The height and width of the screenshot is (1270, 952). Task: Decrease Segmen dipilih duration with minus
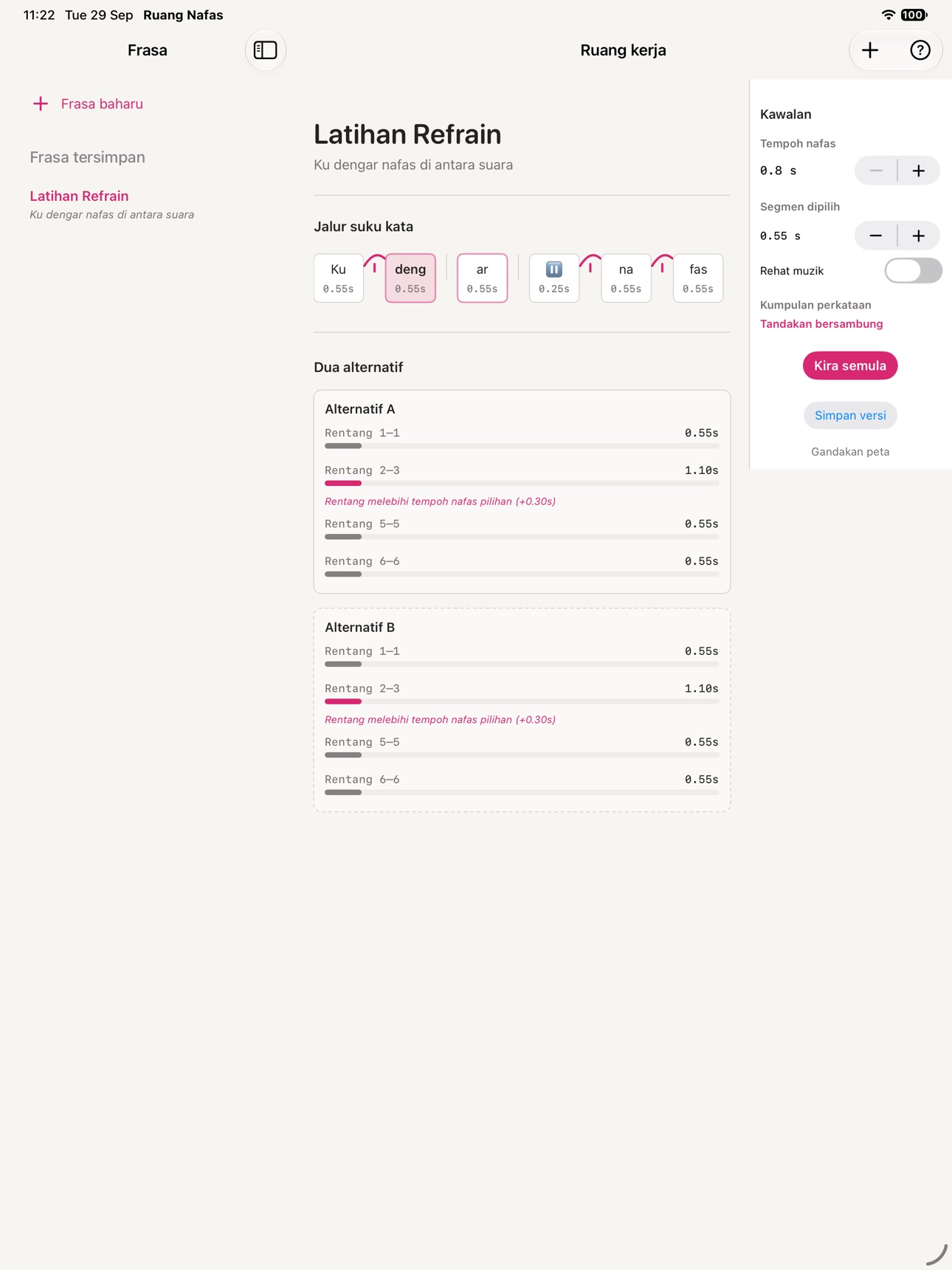(876, 236)
